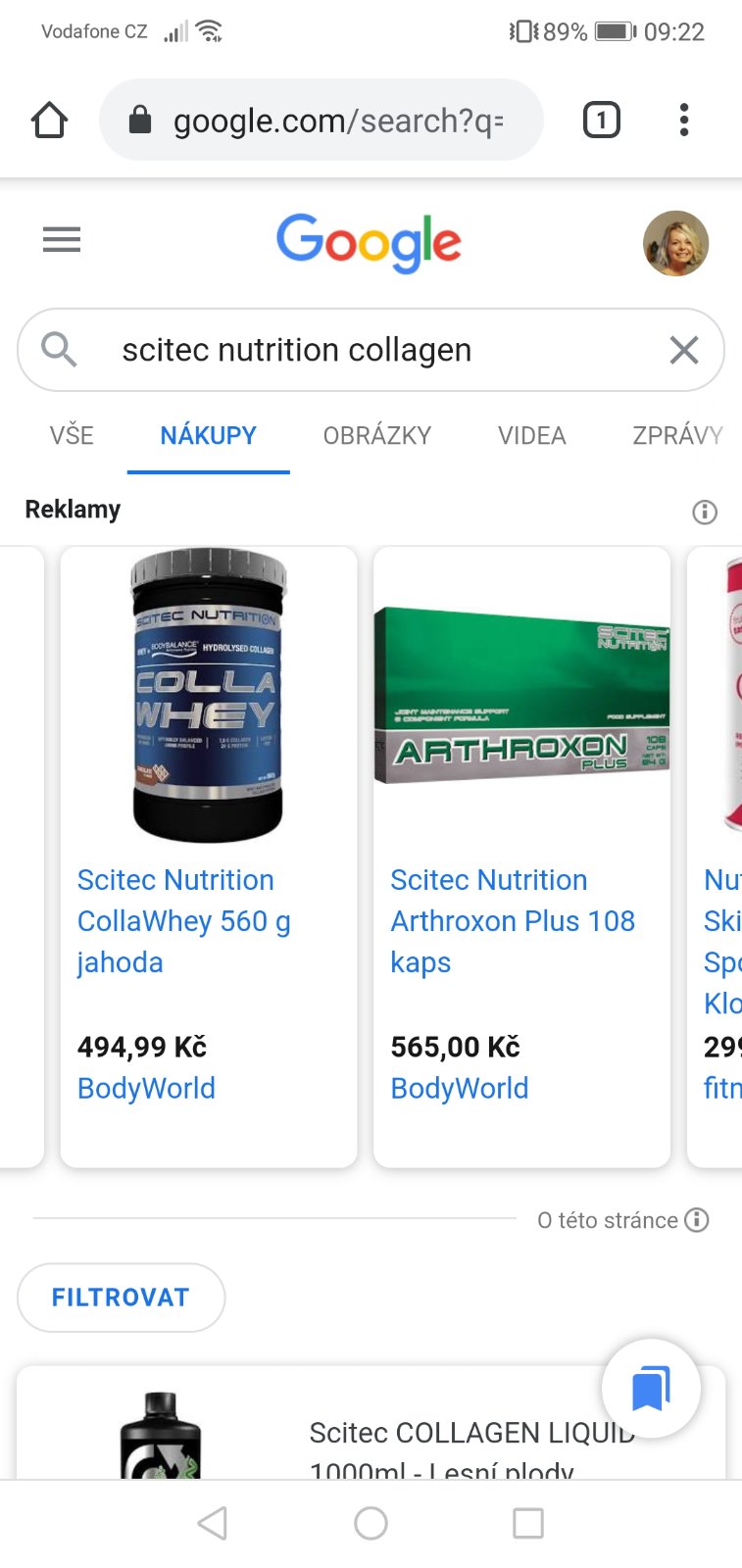The width and height of the screenshot is (742, 1568).
Task: Tap the magnifier search icon
Action: point(59,349)
